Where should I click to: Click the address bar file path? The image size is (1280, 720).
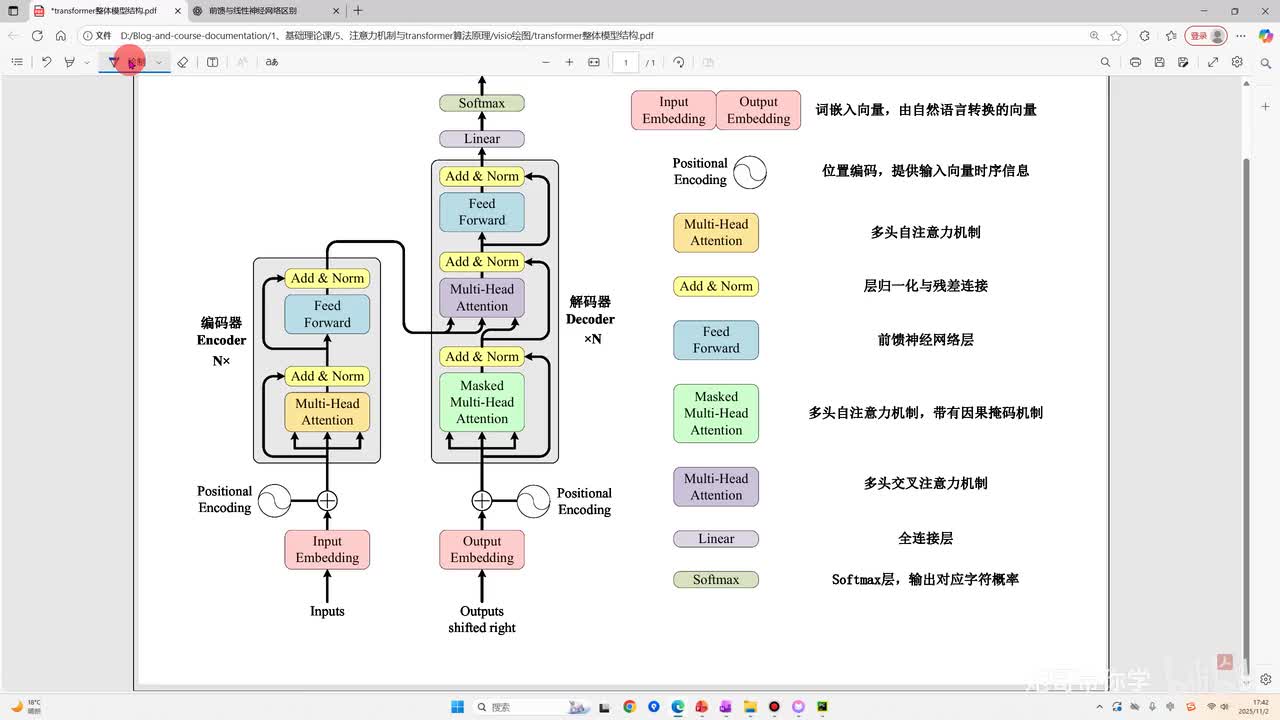(387, 35)
